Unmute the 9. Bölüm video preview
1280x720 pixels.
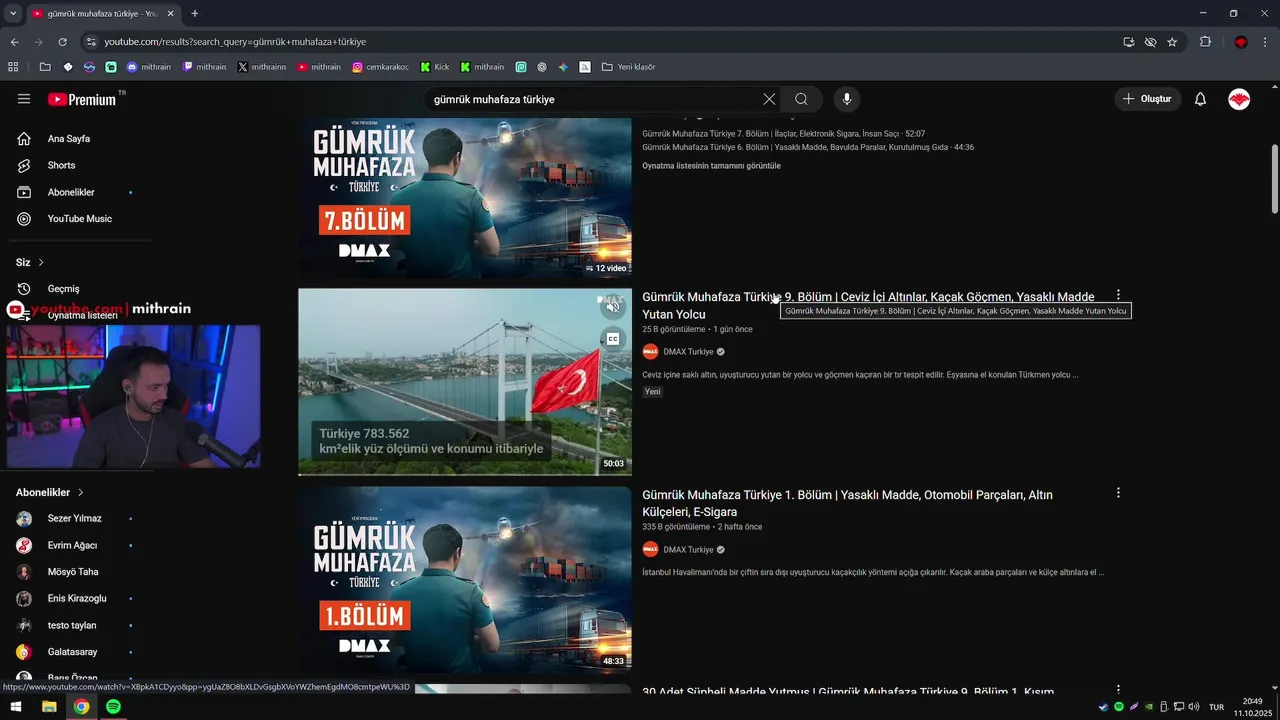click(x=613, y=306)
